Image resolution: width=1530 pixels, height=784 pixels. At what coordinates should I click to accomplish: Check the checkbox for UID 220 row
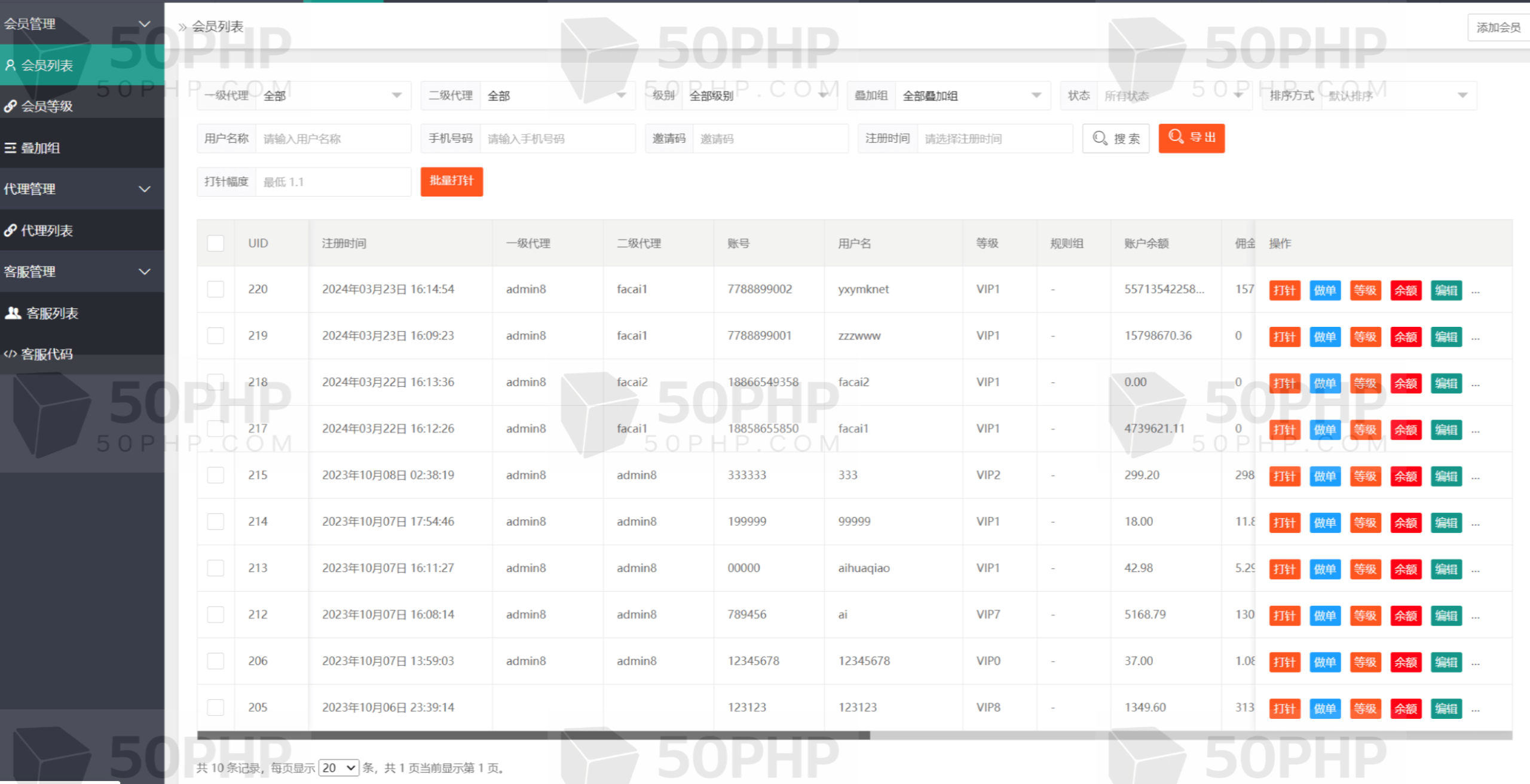click(x=215, y=289)
